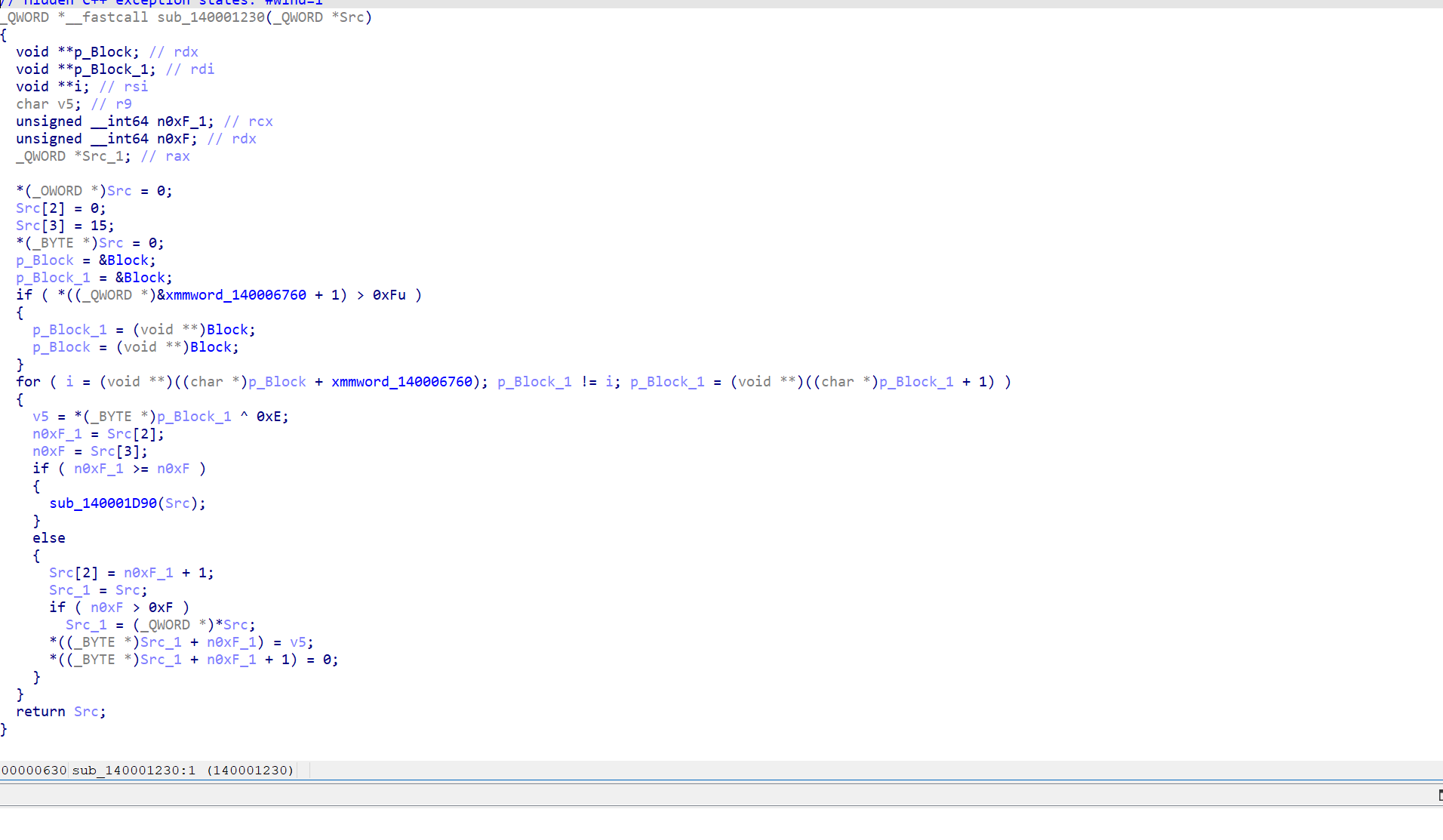
Task: Click the 0xFu constant in if condition
Action: point(389,295)
